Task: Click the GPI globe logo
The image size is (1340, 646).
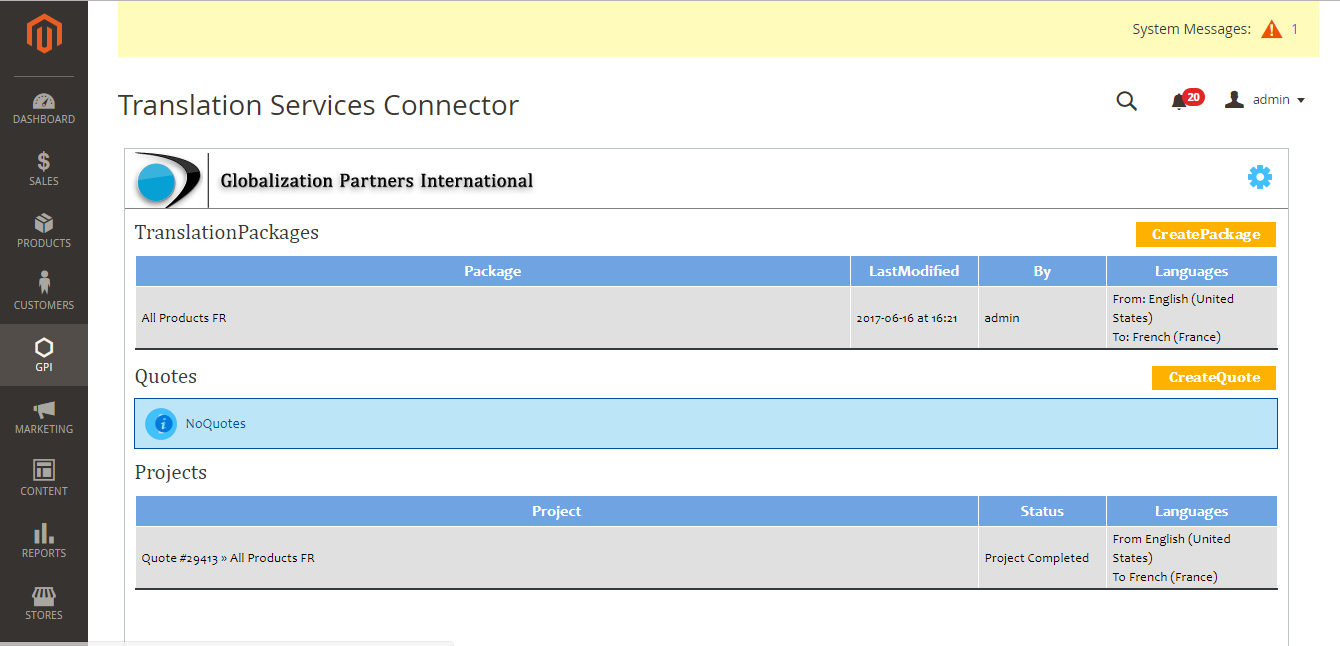Action: (167, 180)
